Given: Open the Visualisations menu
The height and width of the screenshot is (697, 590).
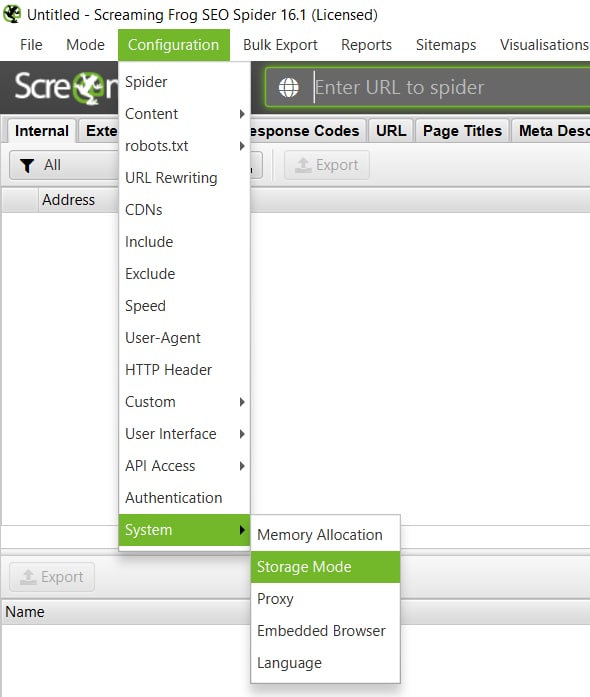Looking at the screenshot, I should [544, 45].
